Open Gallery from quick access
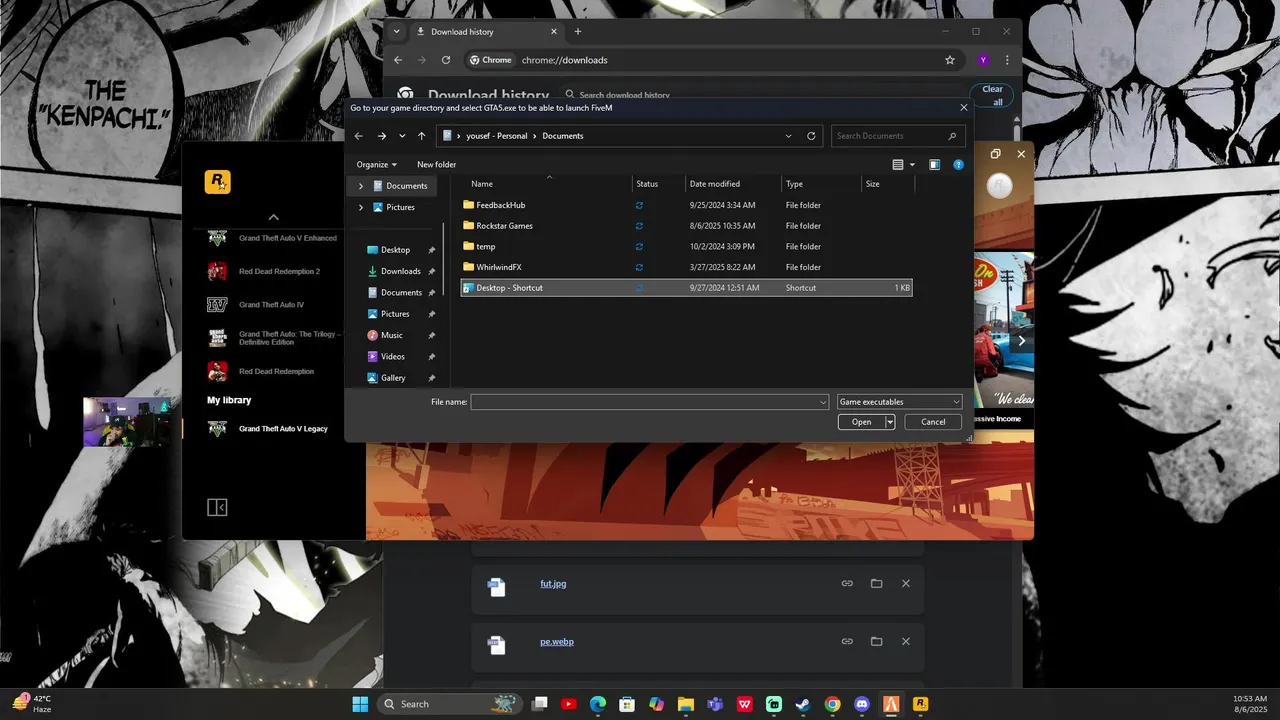Screen dimensions: 1280x720 [393, 378]
